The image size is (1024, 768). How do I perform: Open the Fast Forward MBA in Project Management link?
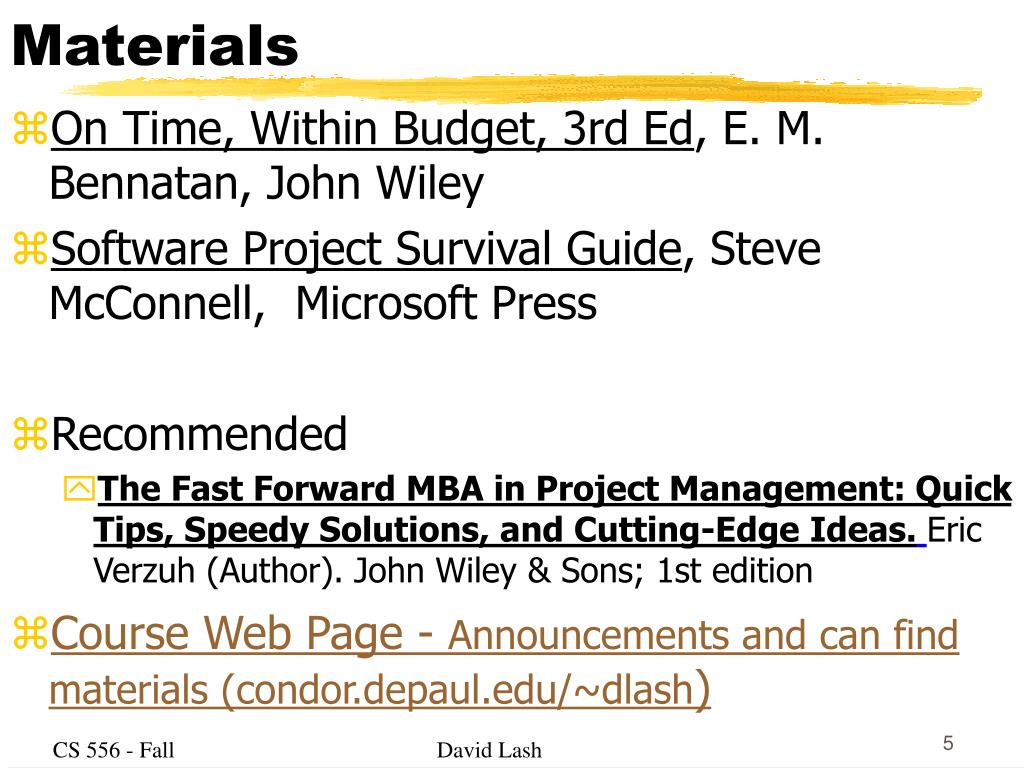tap(554, 489)
